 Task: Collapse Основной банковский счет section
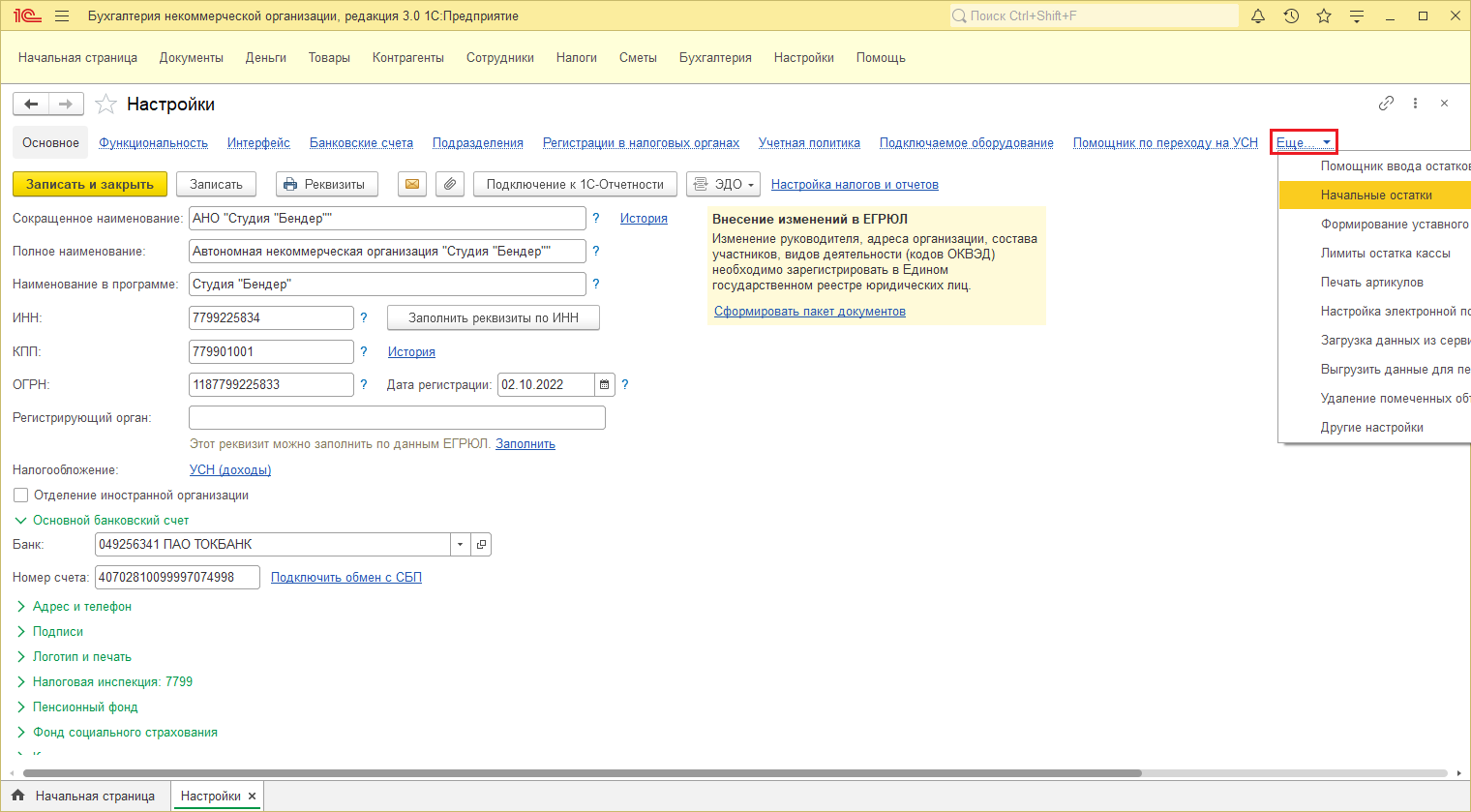click(x=102, y=520)
